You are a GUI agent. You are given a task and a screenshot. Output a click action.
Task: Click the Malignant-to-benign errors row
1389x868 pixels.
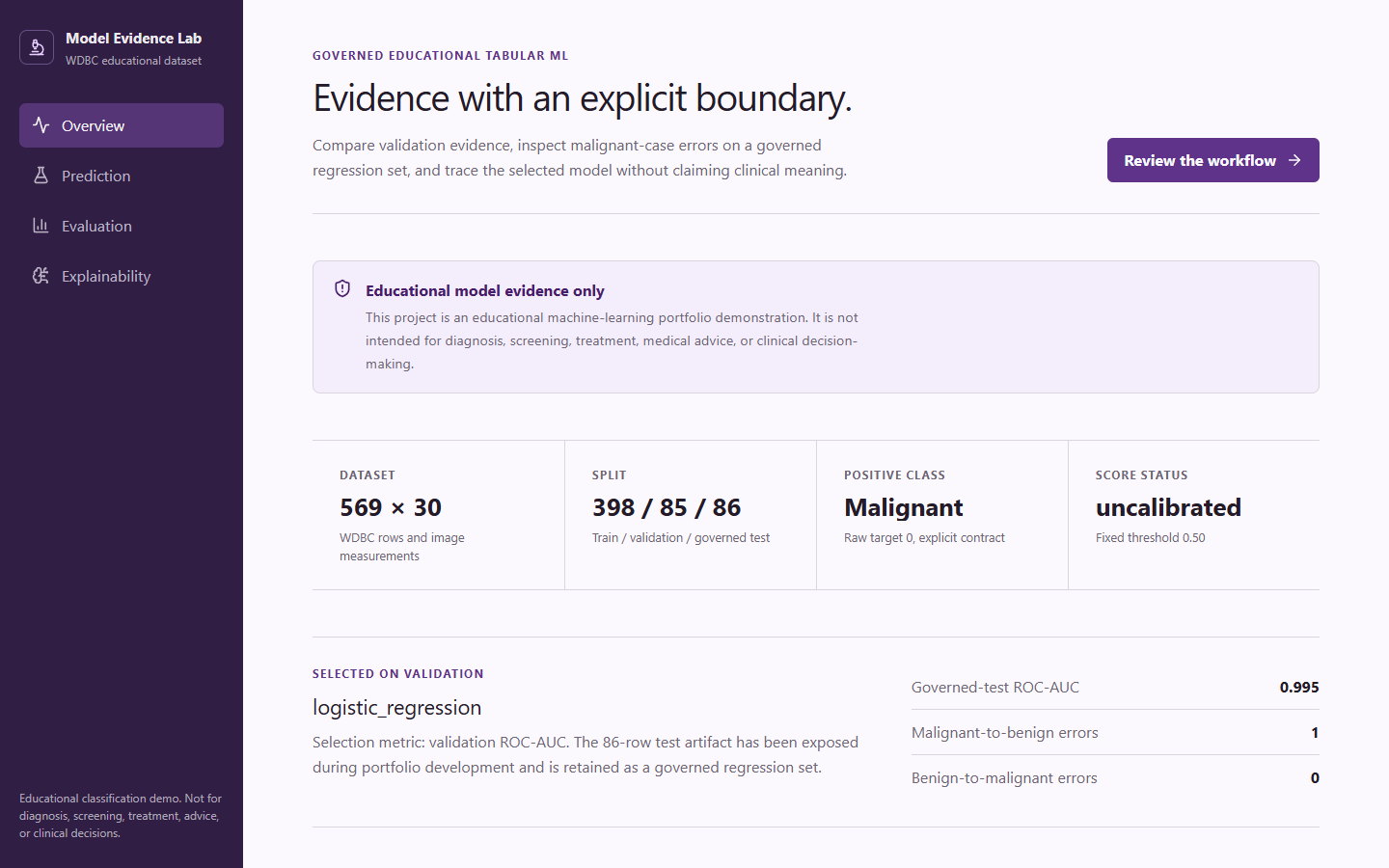pyautogui.click(x=1115, y=733)
